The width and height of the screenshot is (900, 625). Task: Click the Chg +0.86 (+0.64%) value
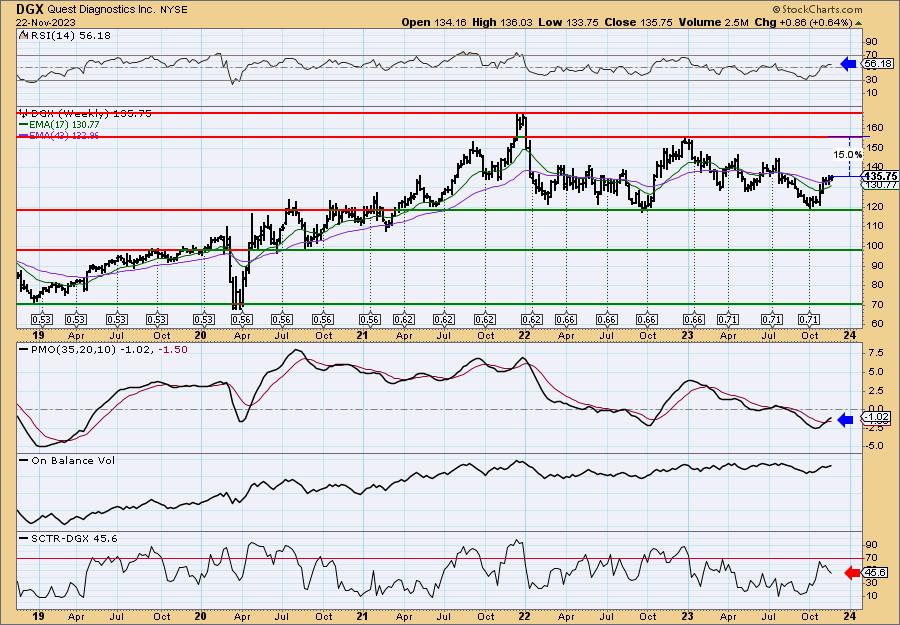803,22
